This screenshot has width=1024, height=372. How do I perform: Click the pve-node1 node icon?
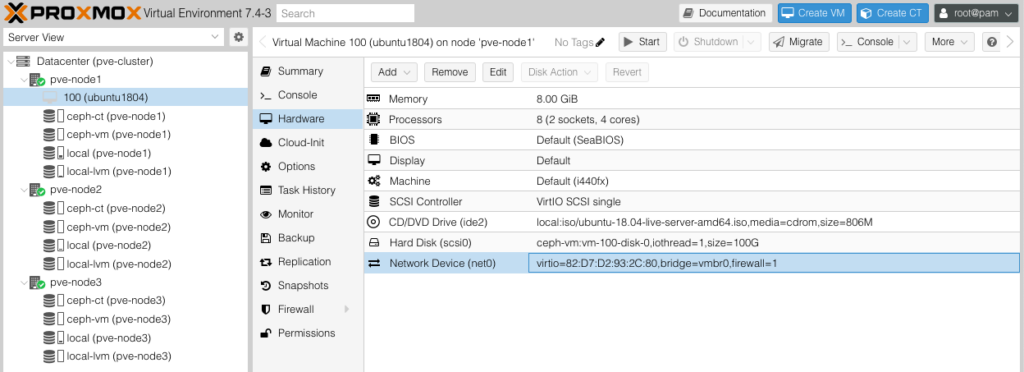[x=38, y=80]
